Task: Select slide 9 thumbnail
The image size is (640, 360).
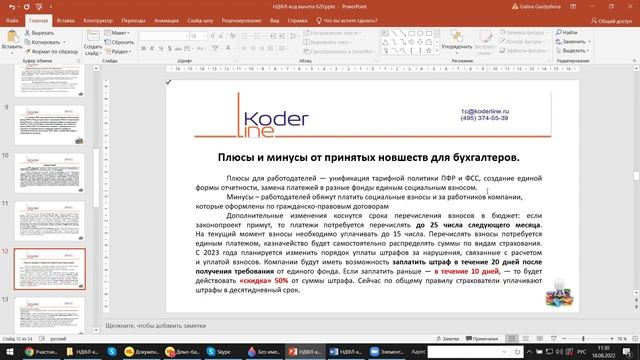Action: pos(49,124)
